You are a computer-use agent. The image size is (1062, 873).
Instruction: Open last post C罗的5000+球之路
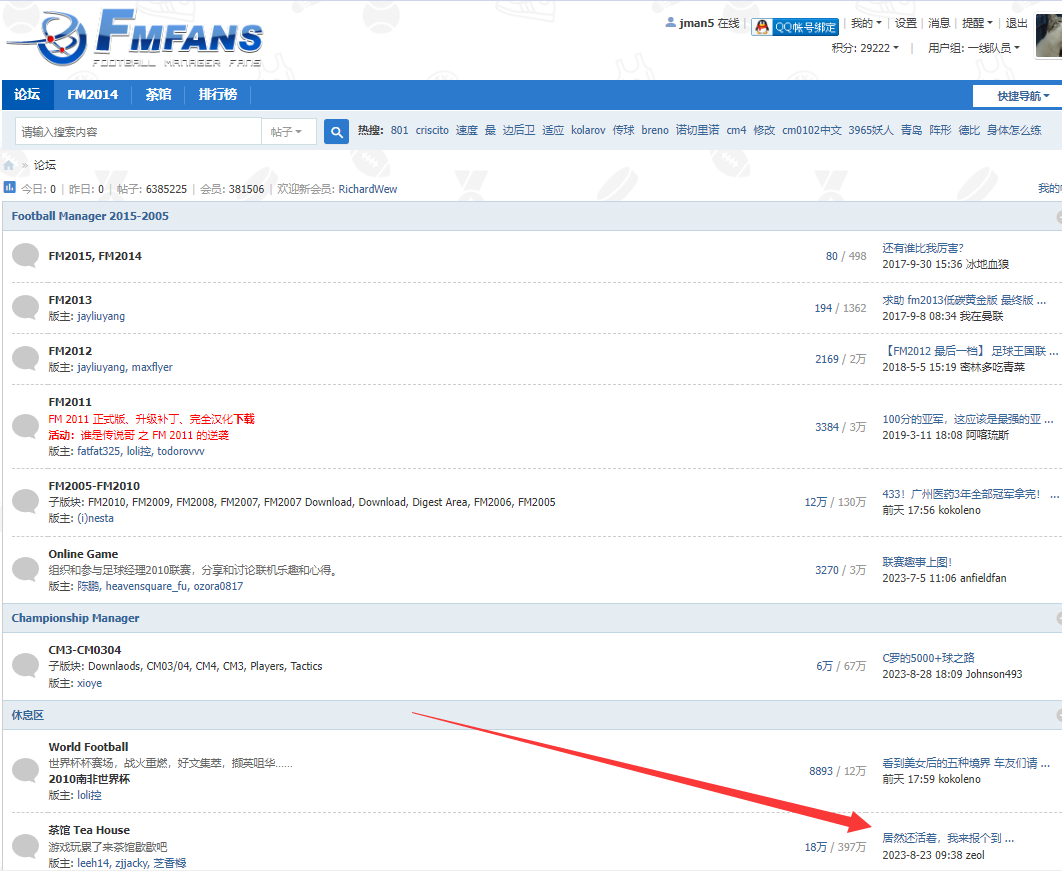928,658
